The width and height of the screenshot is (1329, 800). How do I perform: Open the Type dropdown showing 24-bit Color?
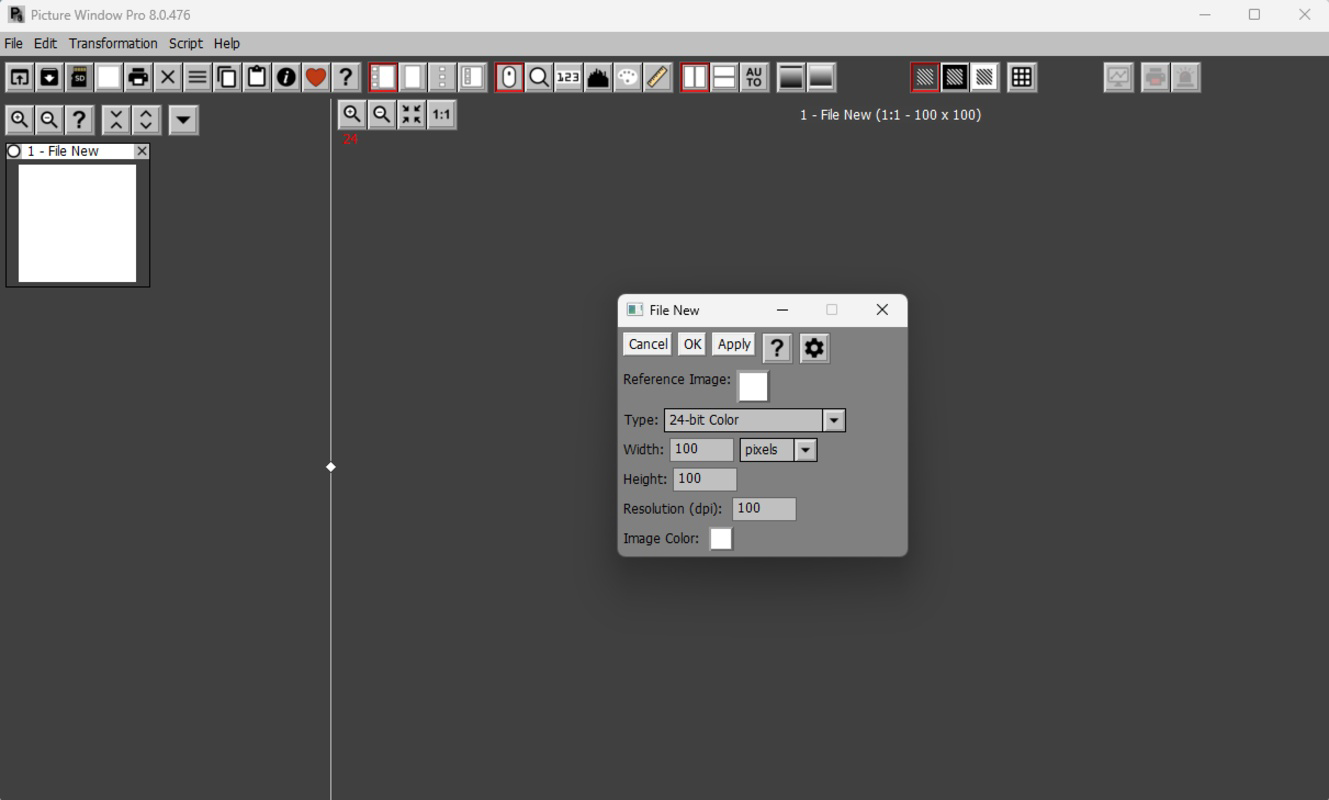pyautogui.click(x=833, y=420)
